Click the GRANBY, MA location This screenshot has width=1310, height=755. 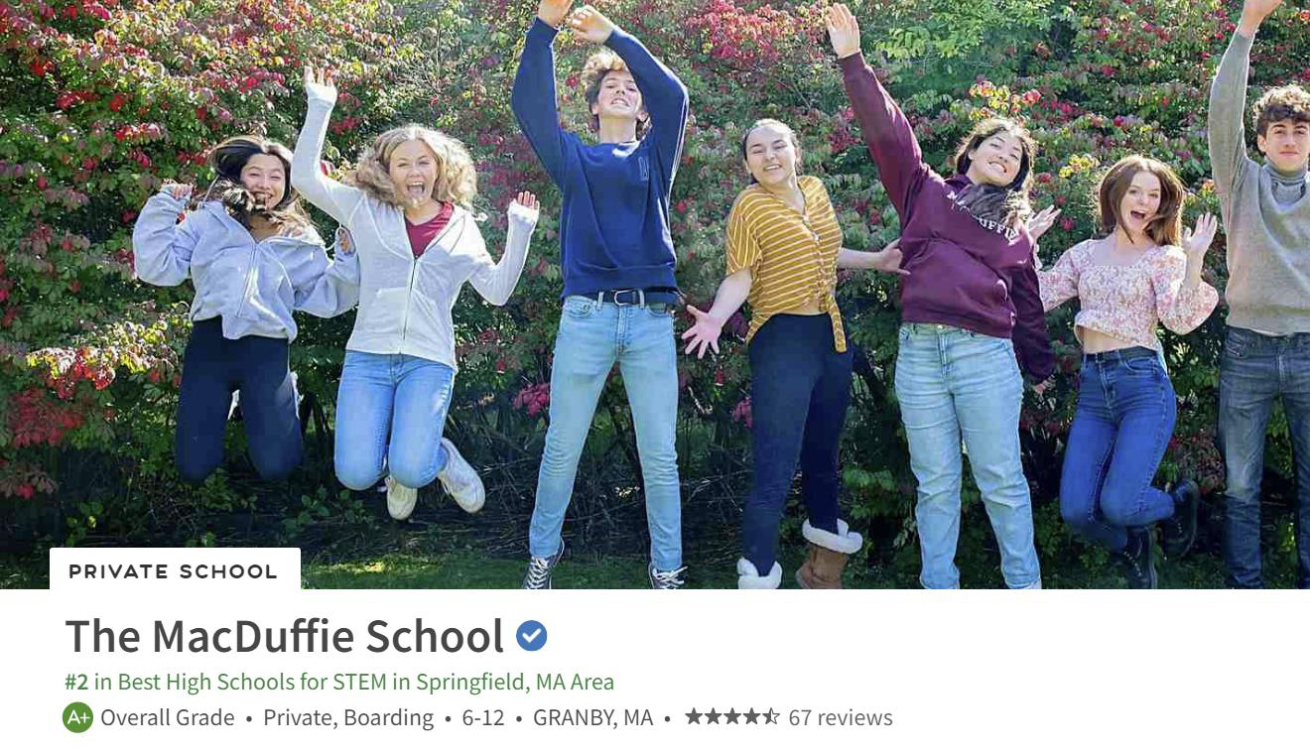pos(593,718)
